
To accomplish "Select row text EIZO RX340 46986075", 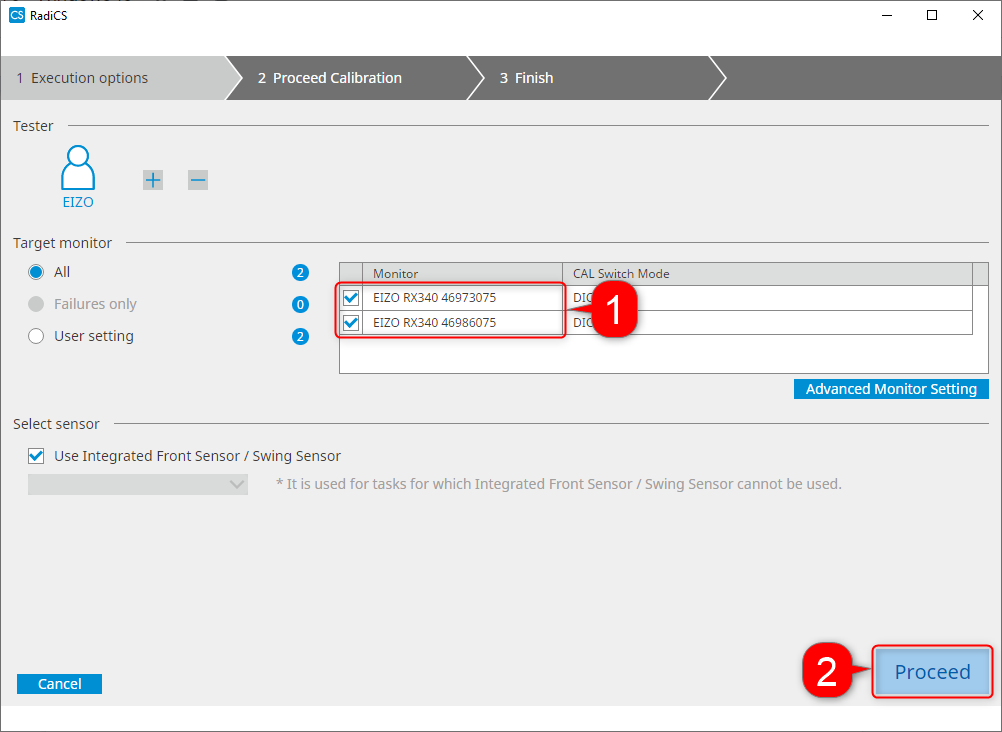I will [435, 323].
